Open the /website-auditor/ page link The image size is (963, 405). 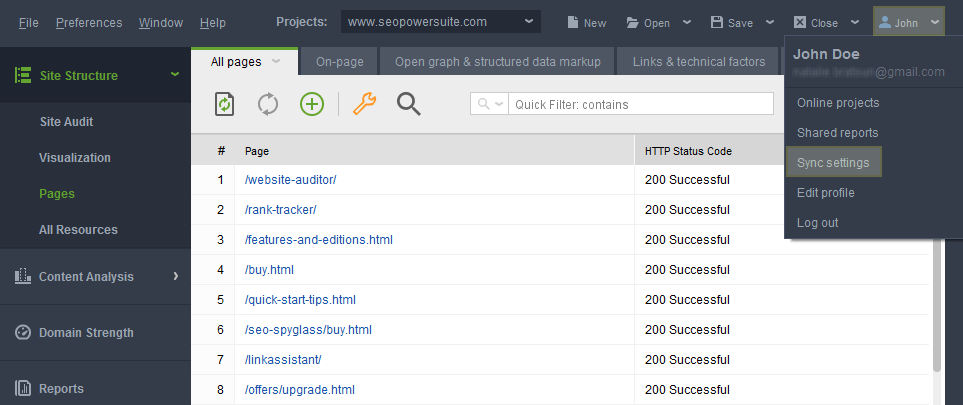click(290, 180)
